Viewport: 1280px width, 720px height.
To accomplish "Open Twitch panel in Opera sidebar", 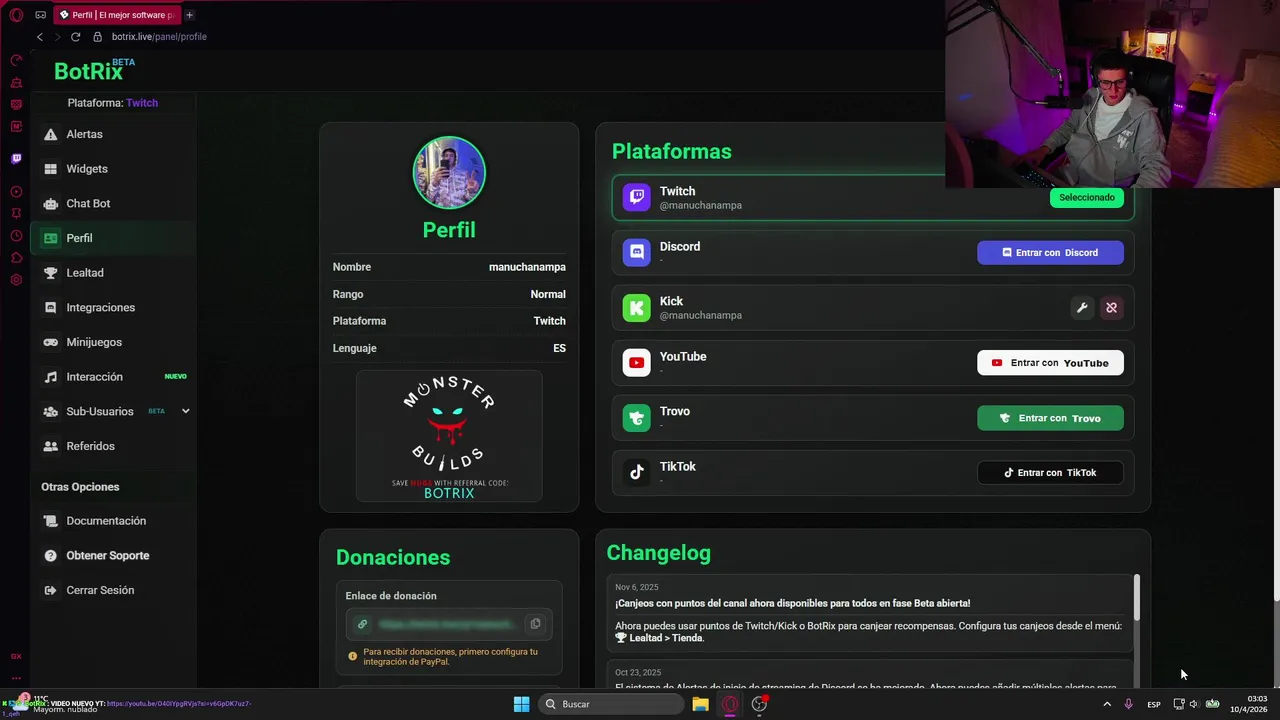I will [16, 159].
